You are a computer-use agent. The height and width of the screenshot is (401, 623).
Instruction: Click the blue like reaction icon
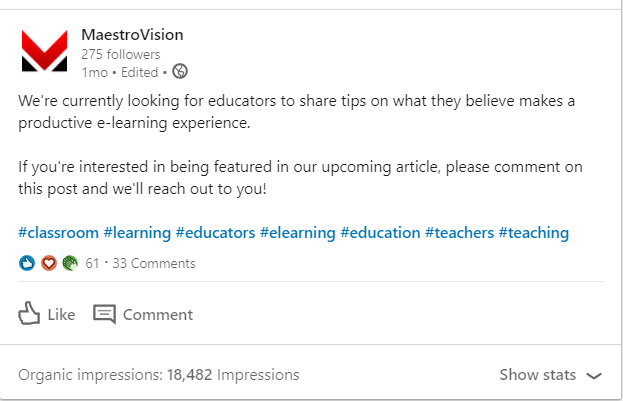pos(27,264)
